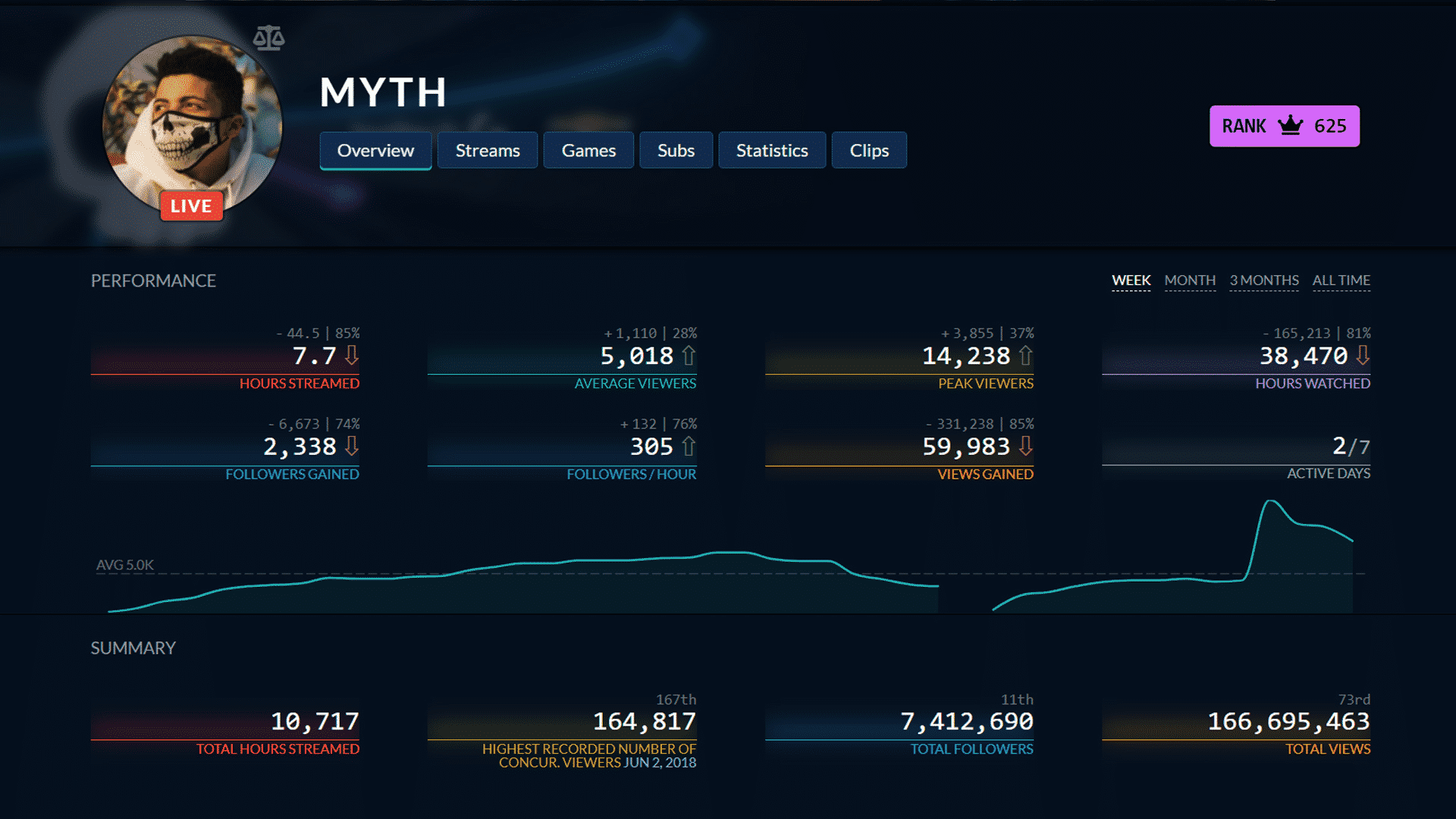Click the balance scales compare icon
Screen dimensions: 1456x819
click(x=268, y=38)
